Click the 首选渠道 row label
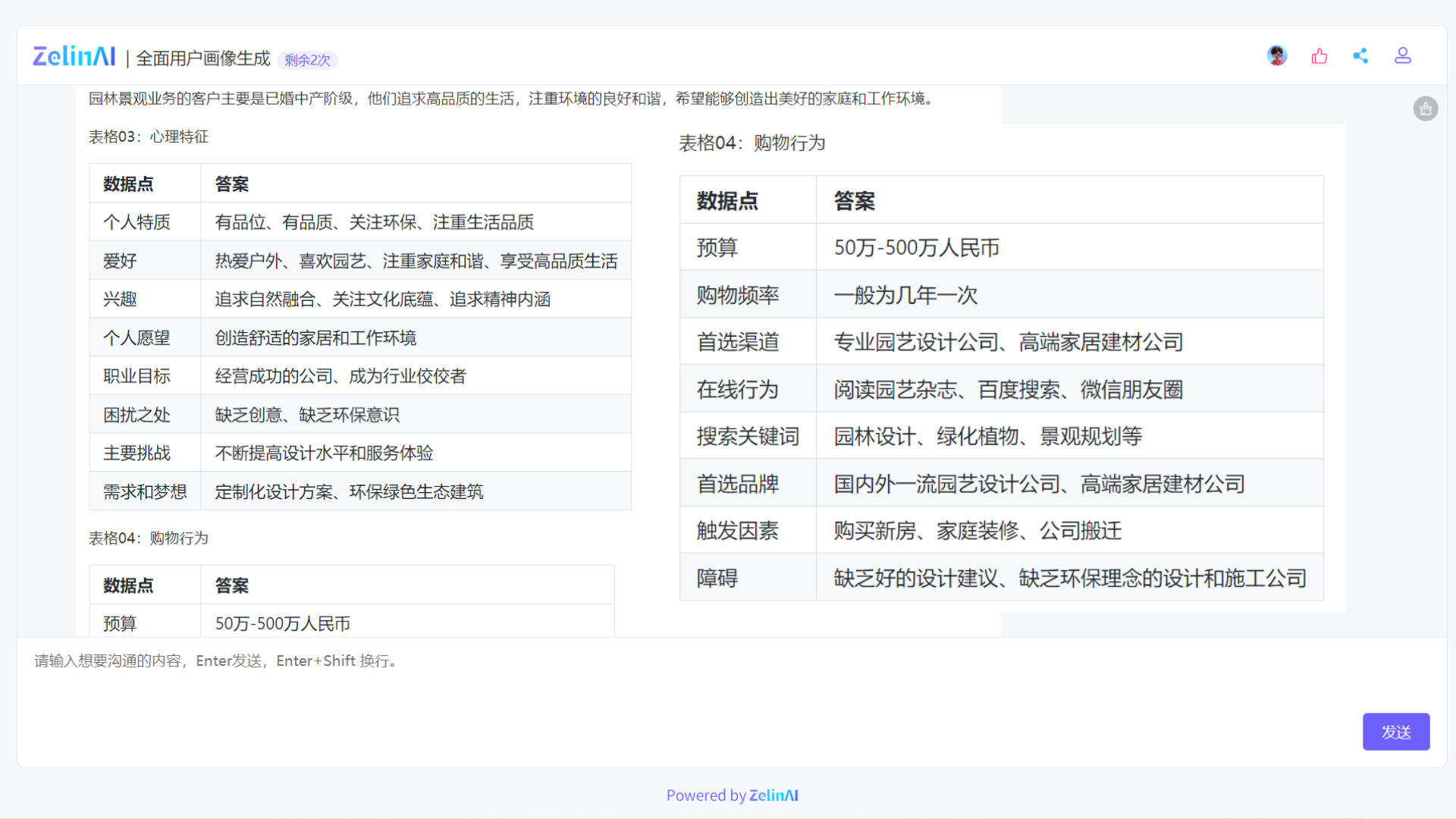The height and width of the screenshot is (819, 1456). tap(738, 342)
